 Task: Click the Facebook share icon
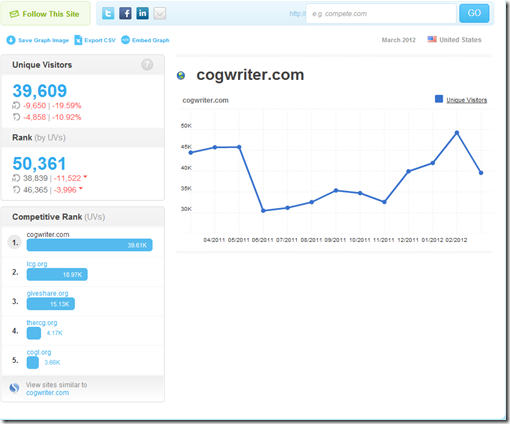click(x=125, y=13)
